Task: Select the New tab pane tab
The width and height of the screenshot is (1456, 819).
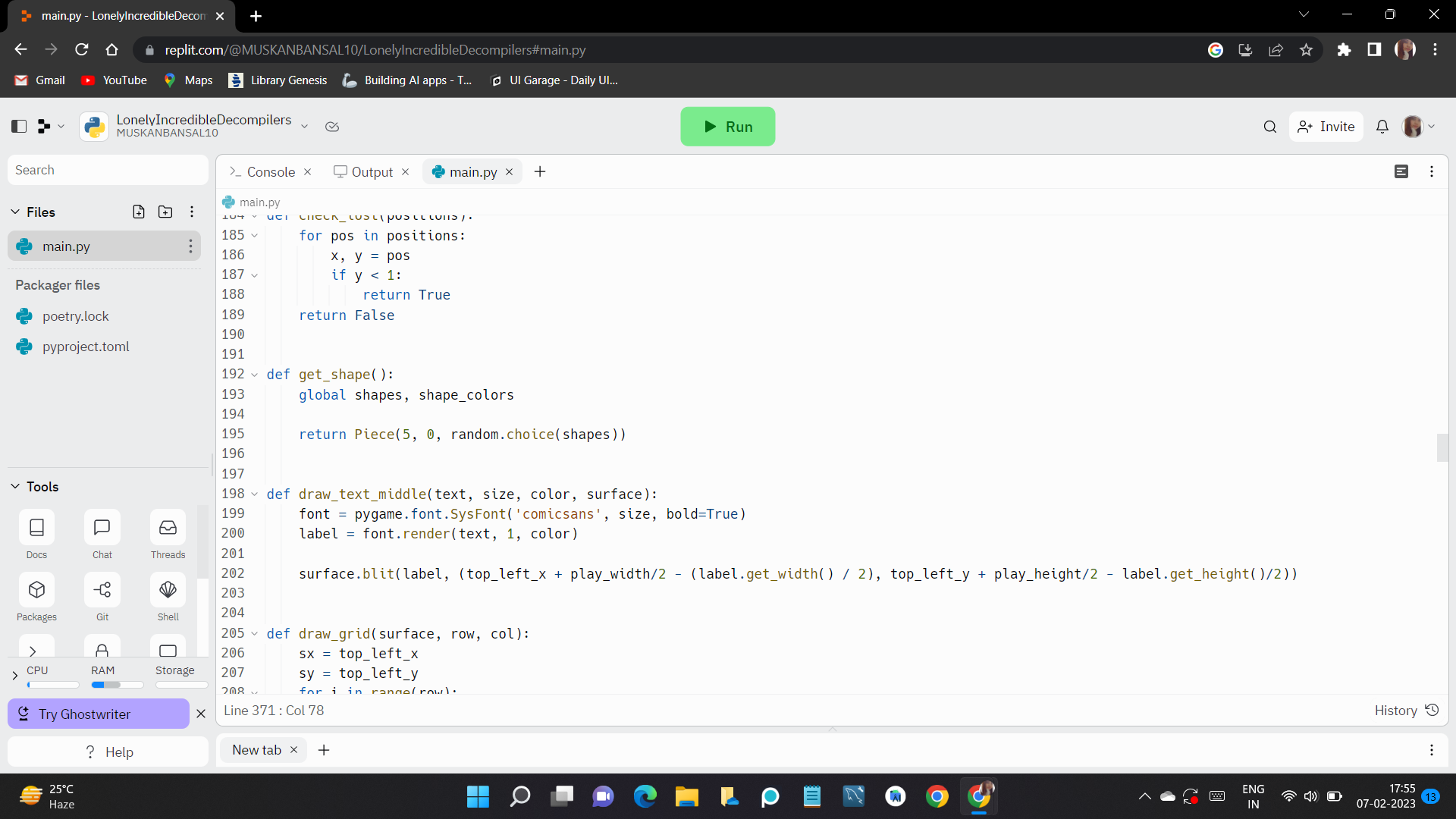Action: coord(256,750)
